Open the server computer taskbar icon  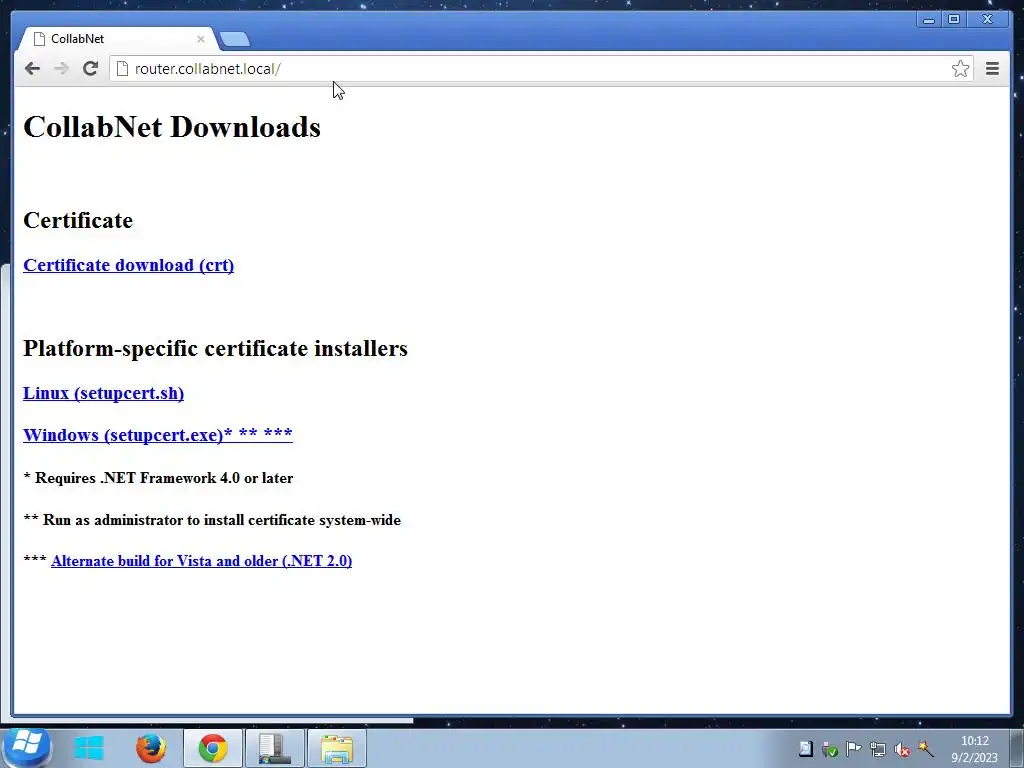(x=274, y=748)
